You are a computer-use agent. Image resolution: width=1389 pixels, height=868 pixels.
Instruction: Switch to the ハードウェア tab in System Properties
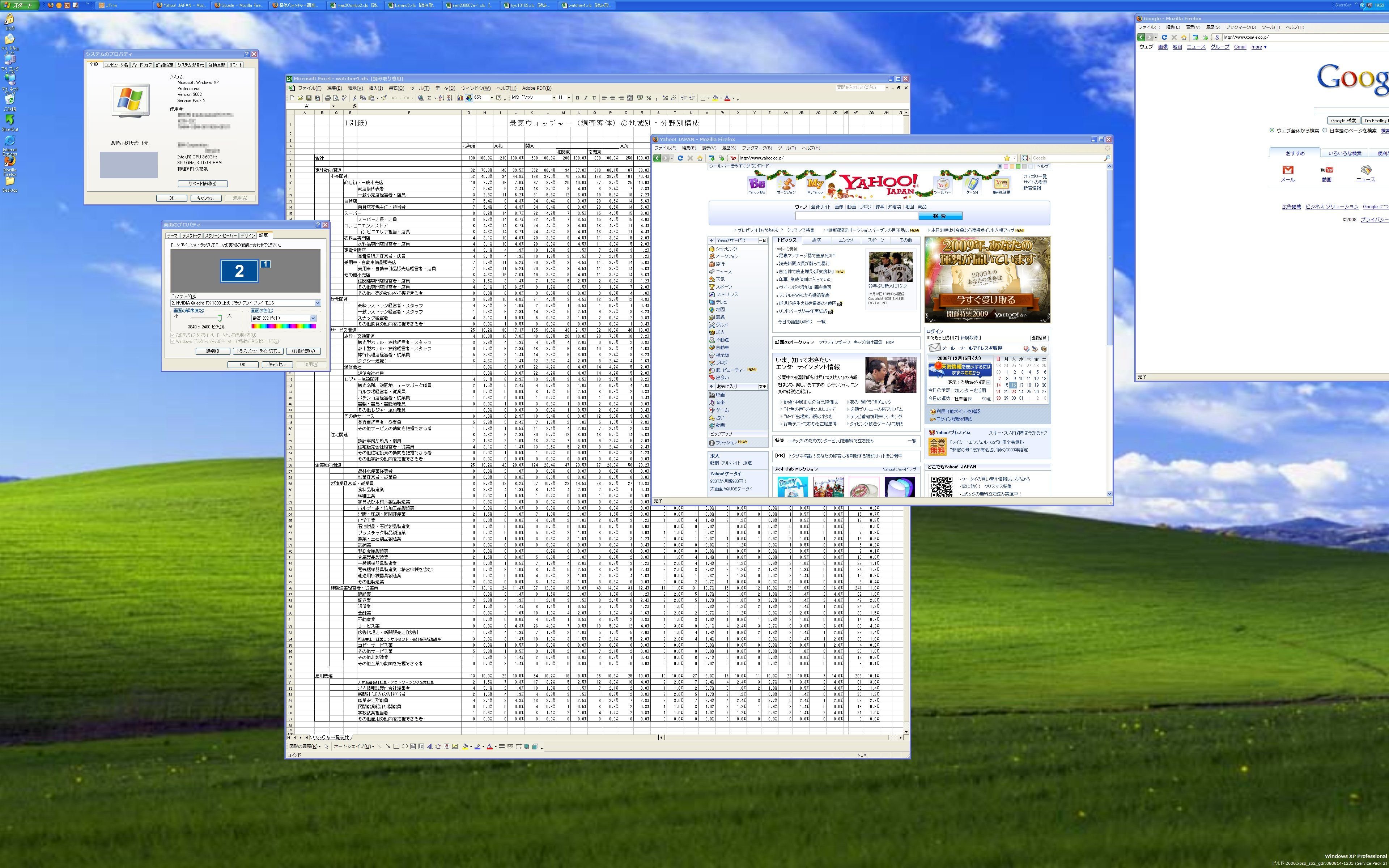[x=142, y=65]
